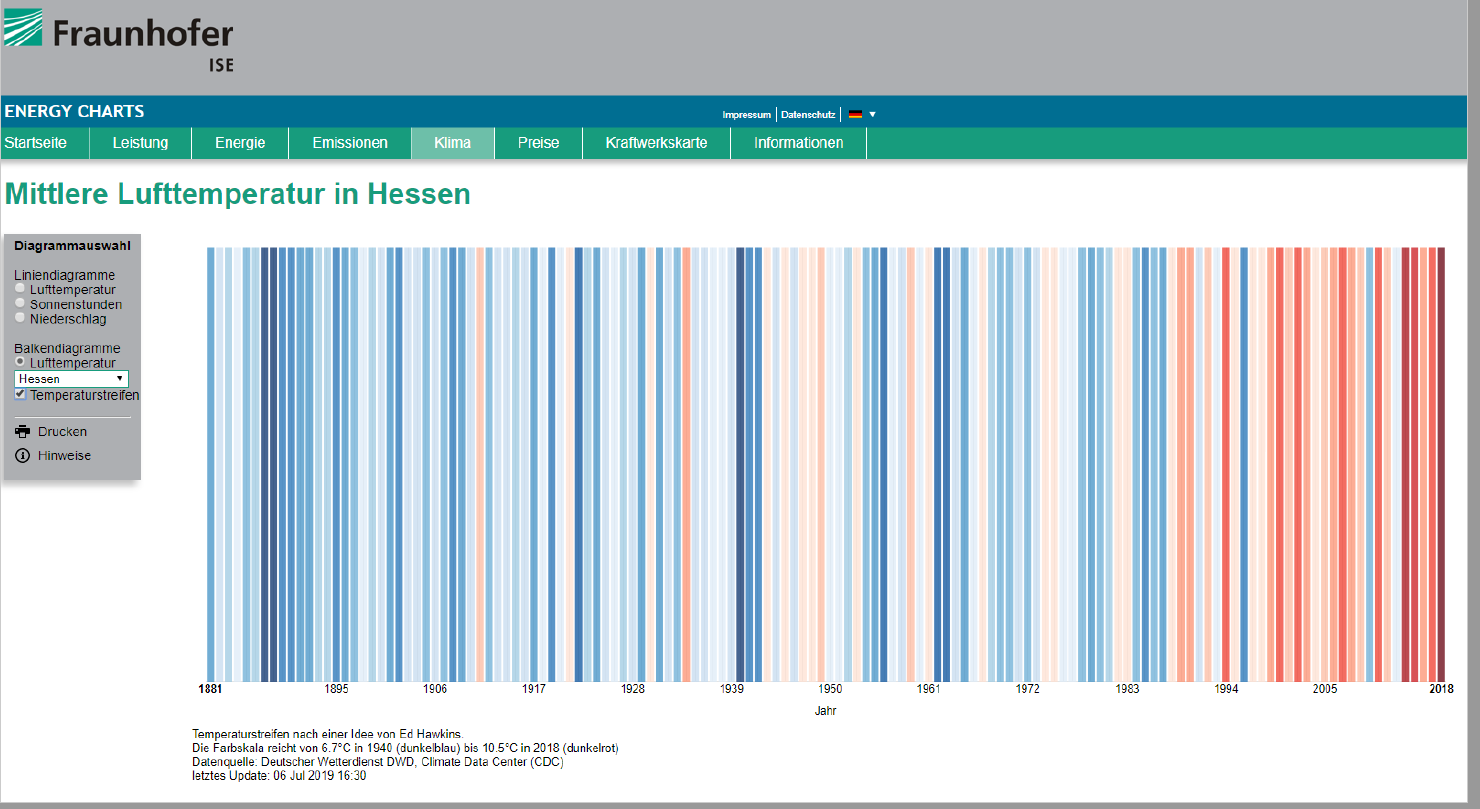Click the info icon beside Hinweise
This screenshot has height=809, width=1480.
tap(23, 456)
